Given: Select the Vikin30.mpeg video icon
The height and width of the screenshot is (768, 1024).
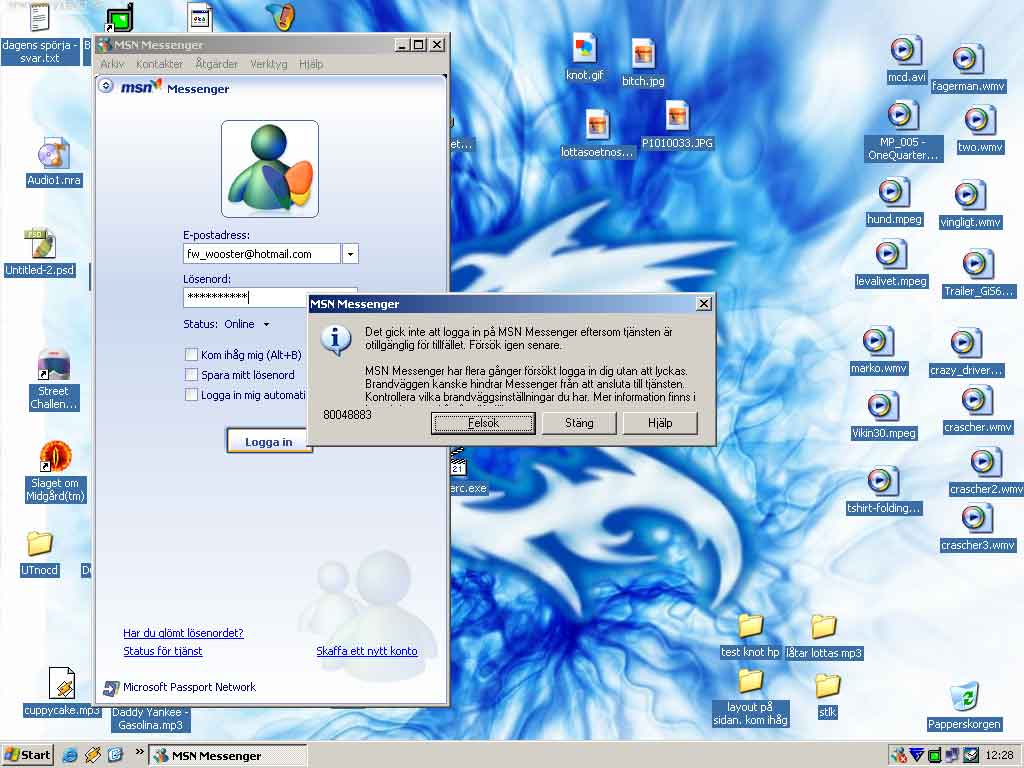Looking at the screenshot, I should 883,406.
